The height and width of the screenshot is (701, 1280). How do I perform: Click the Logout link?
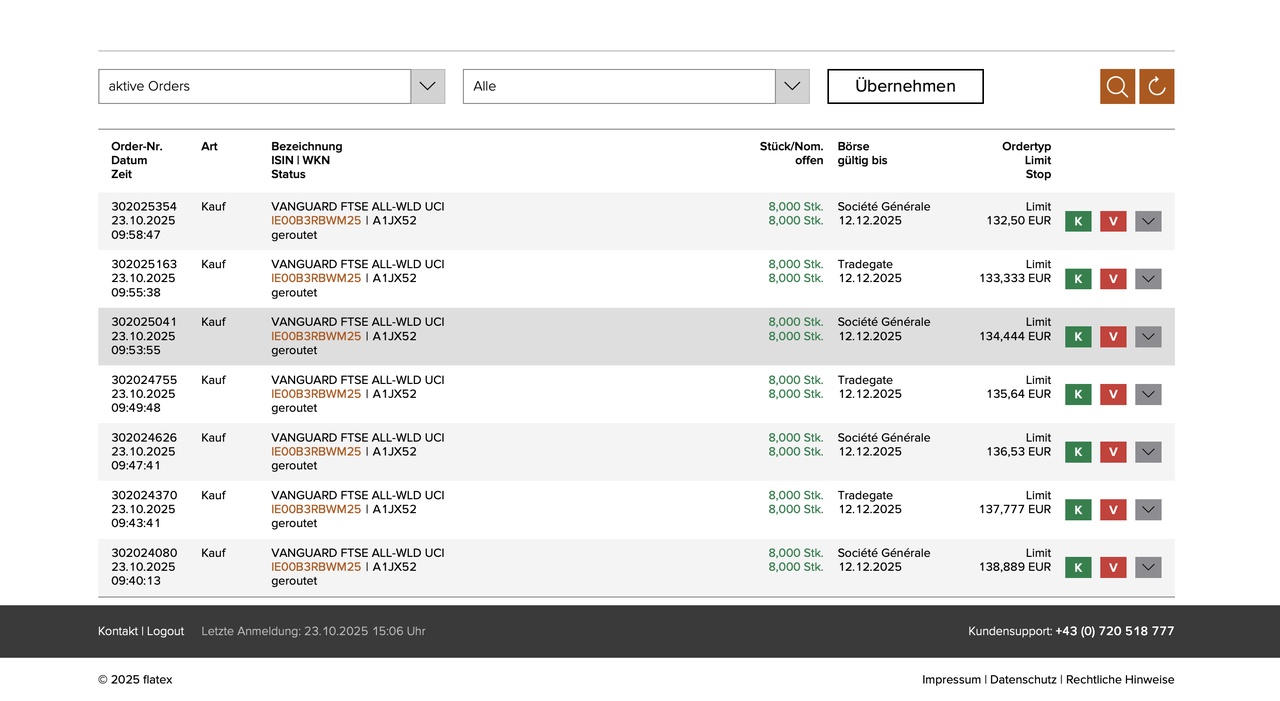point(166,632)
